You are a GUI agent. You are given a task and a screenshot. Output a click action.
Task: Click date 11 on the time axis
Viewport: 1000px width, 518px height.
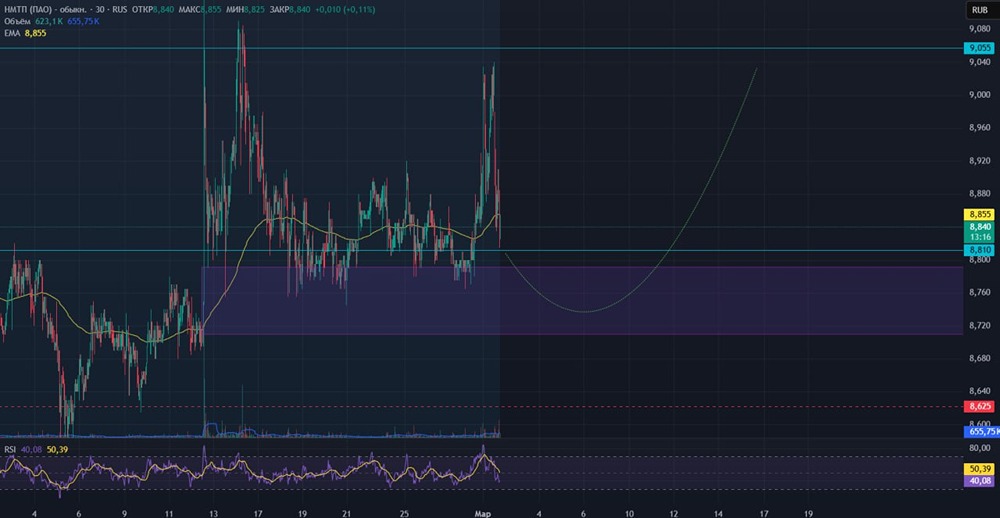(x=169, y=512)
